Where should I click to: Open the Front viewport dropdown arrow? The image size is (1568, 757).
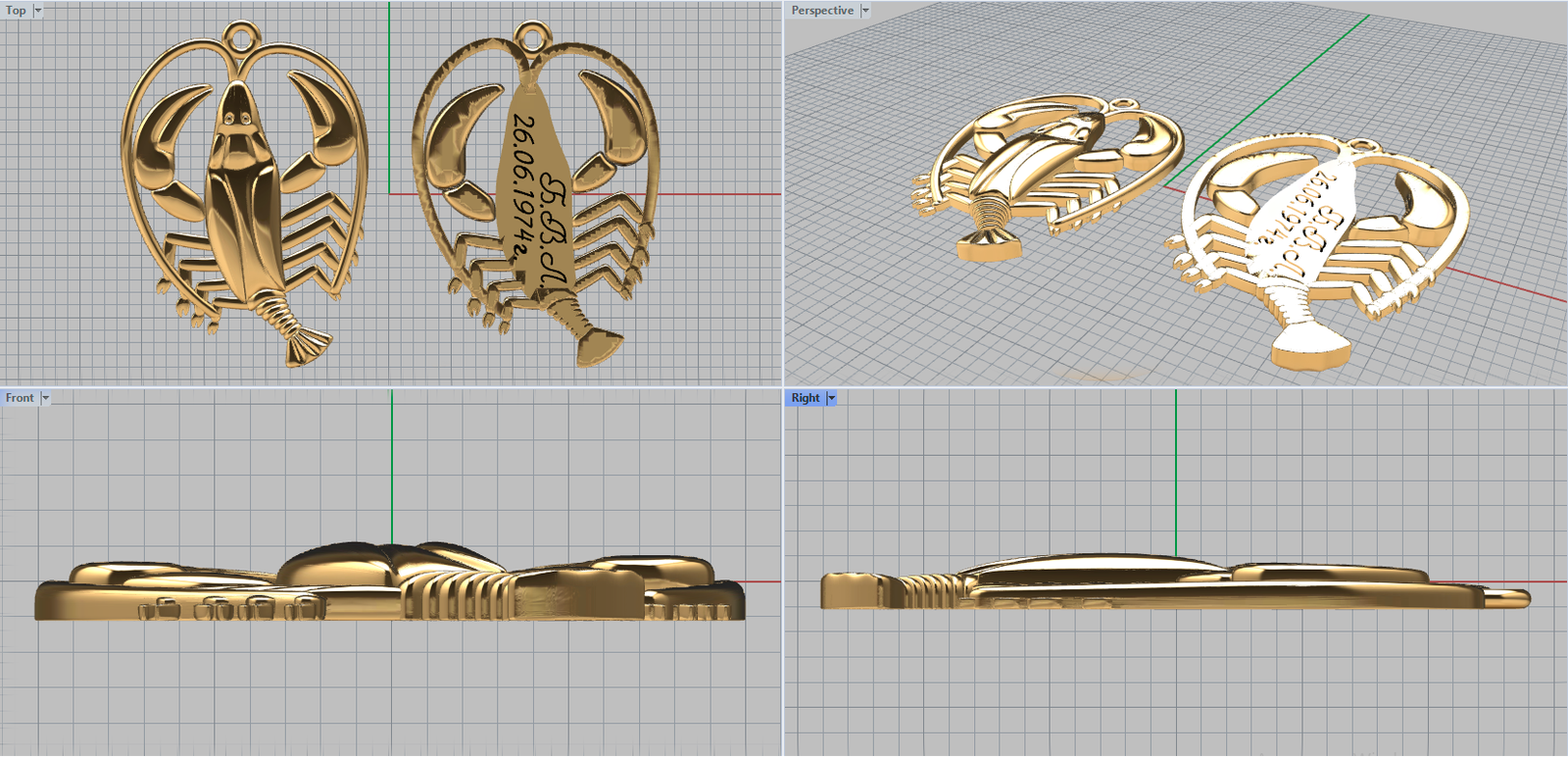[x=45, y=398]
